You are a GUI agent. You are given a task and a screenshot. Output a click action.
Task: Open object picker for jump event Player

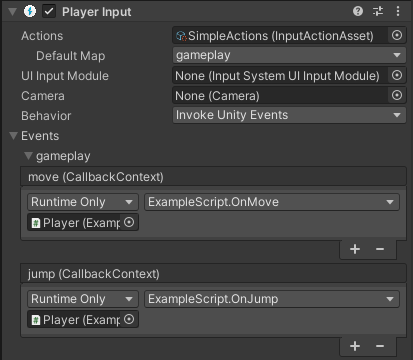pos(129,319)
